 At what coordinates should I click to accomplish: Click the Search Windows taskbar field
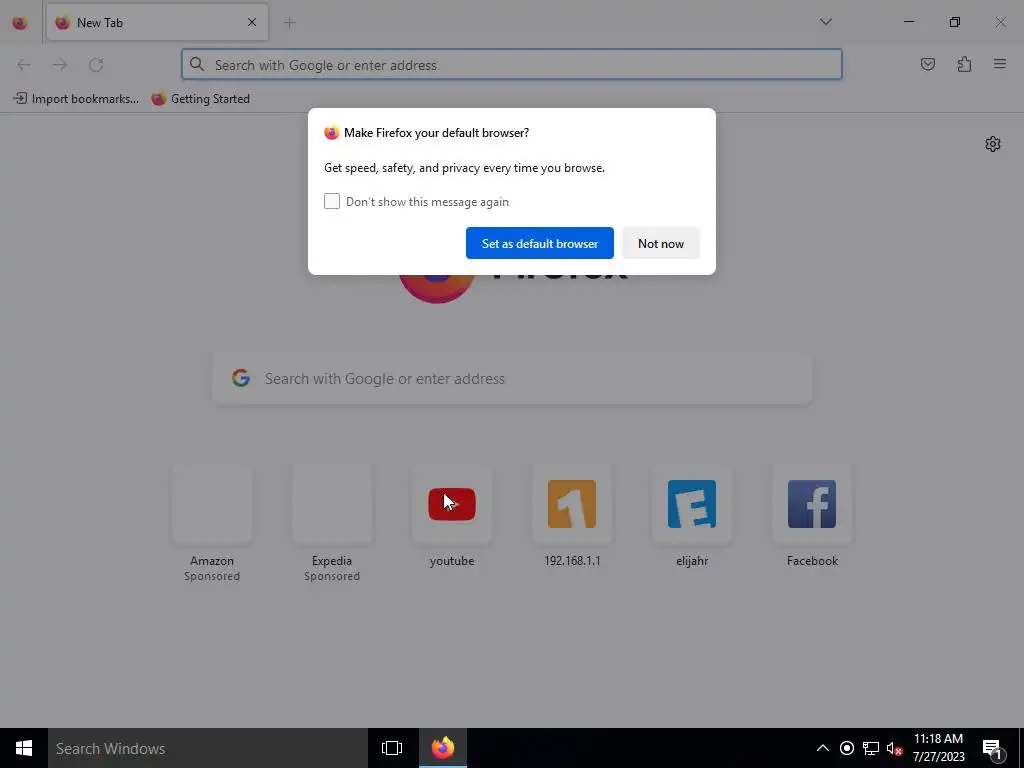[x=208, y=748]
